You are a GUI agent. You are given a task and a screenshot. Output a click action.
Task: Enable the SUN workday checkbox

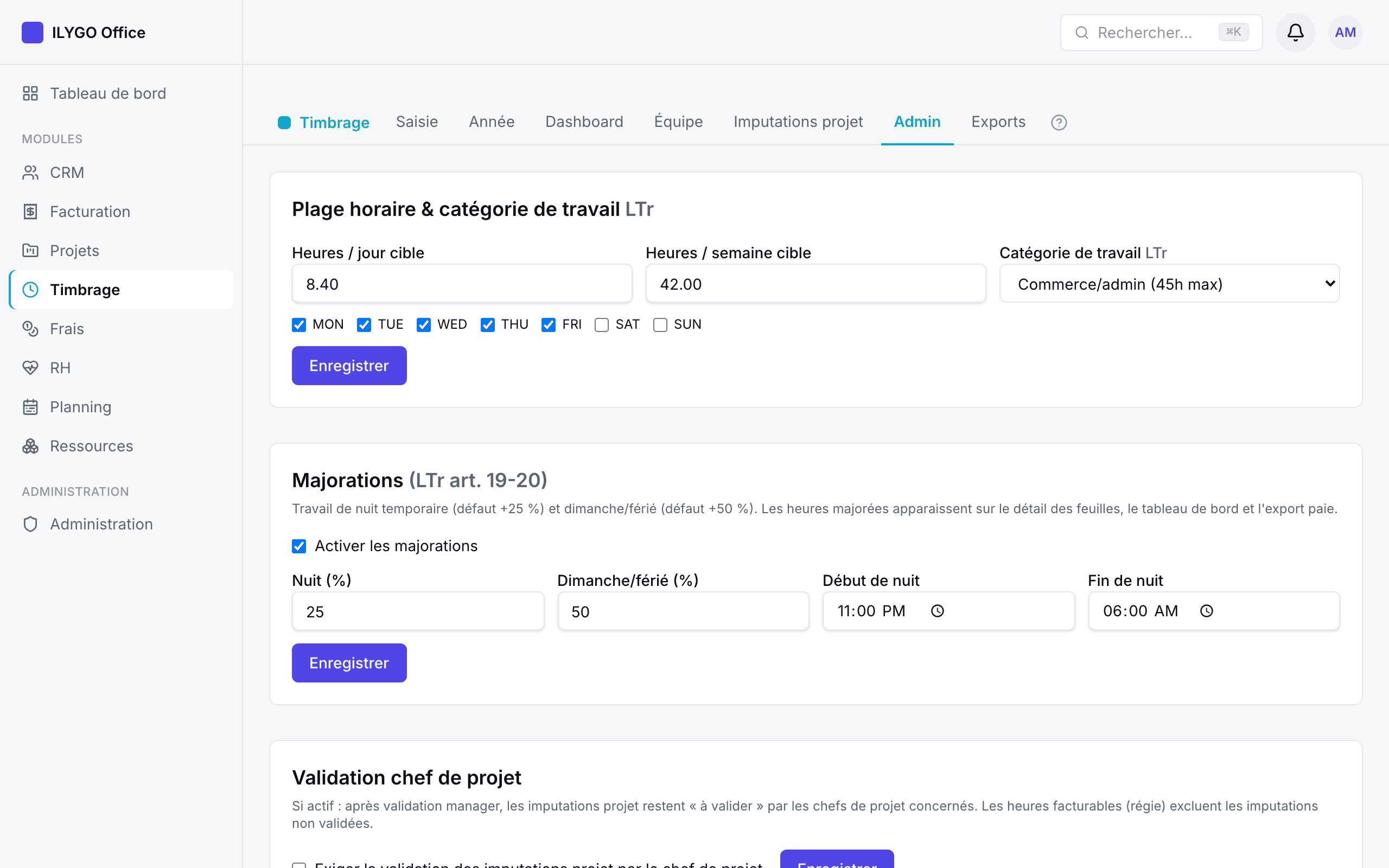(660, 325)
